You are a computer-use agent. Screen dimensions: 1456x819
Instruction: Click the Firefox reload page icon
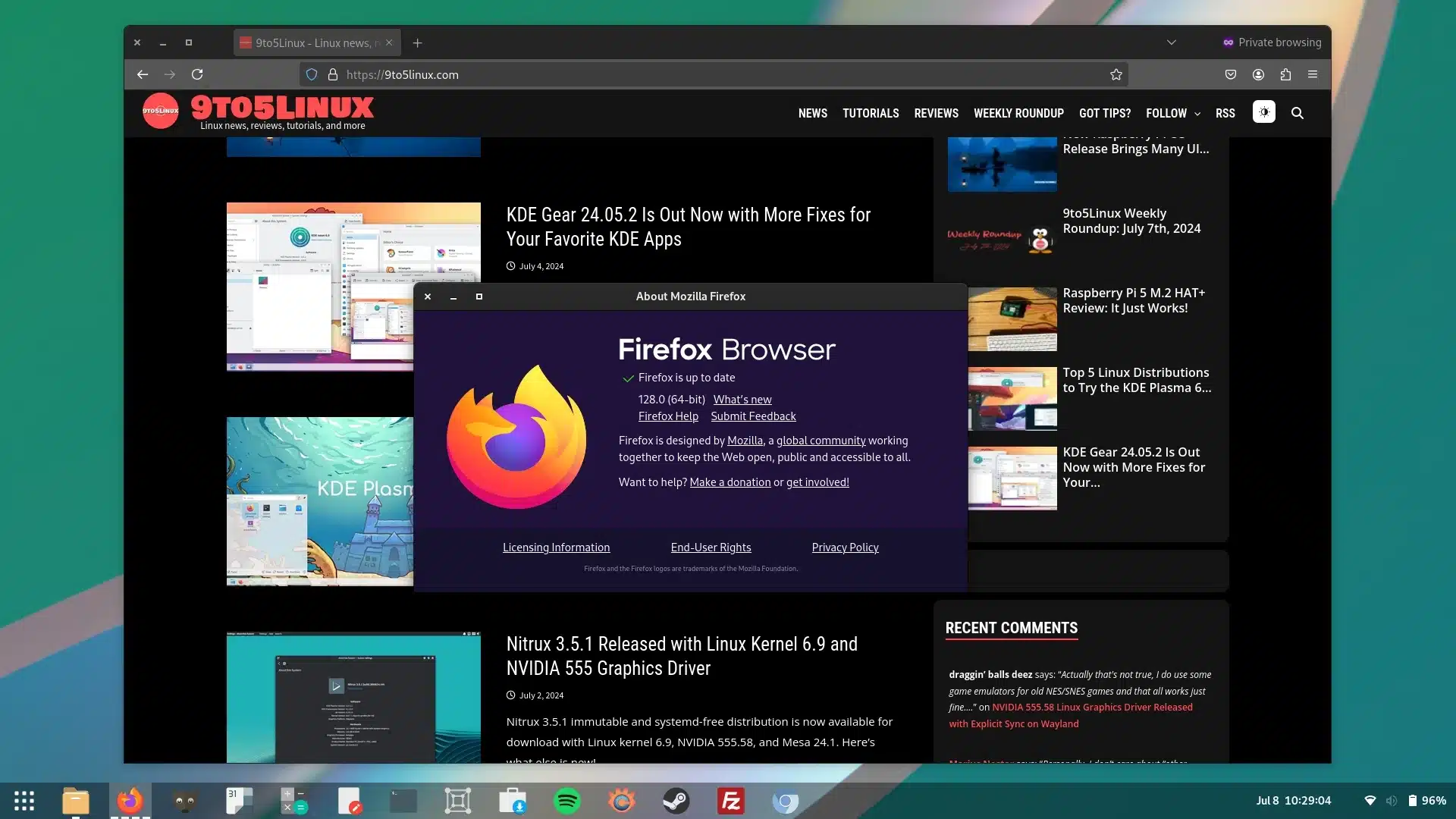click(x=197, y=74)
